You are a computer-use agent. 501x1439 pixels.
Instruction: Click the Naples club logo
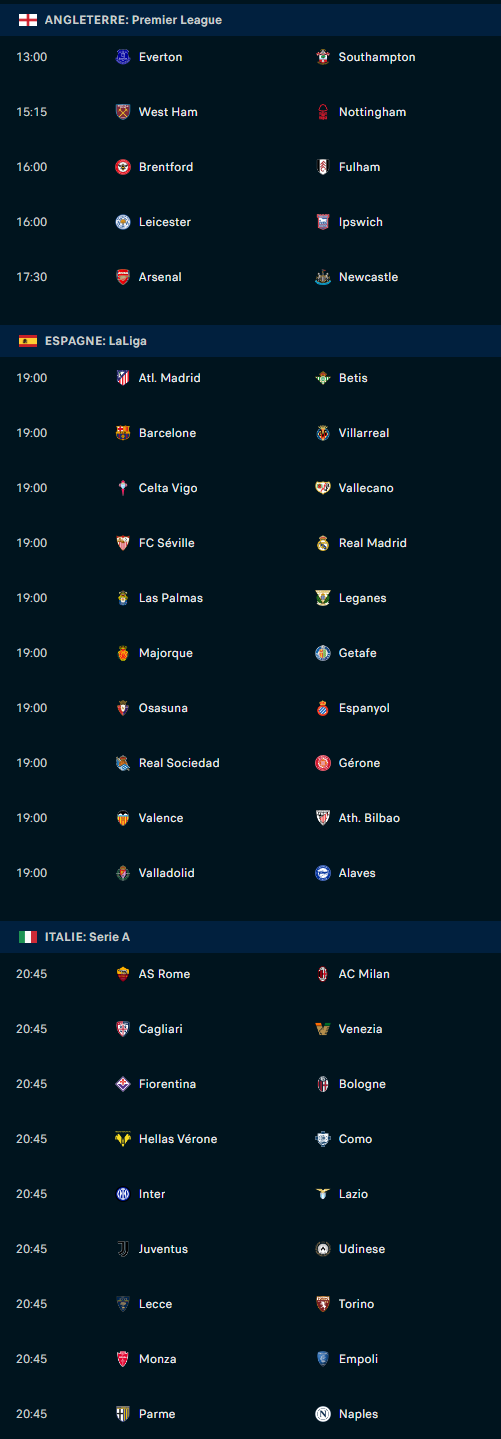(323, 1414)
